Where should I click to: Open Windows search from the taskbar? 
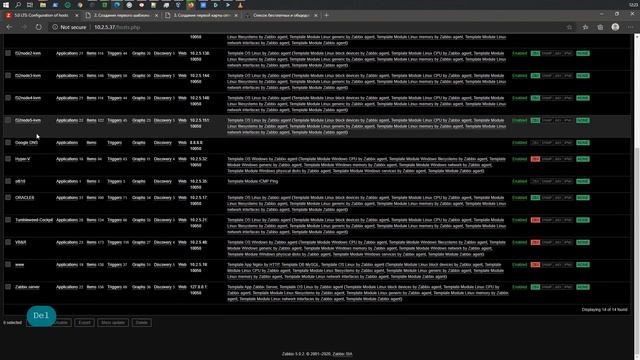18,5
